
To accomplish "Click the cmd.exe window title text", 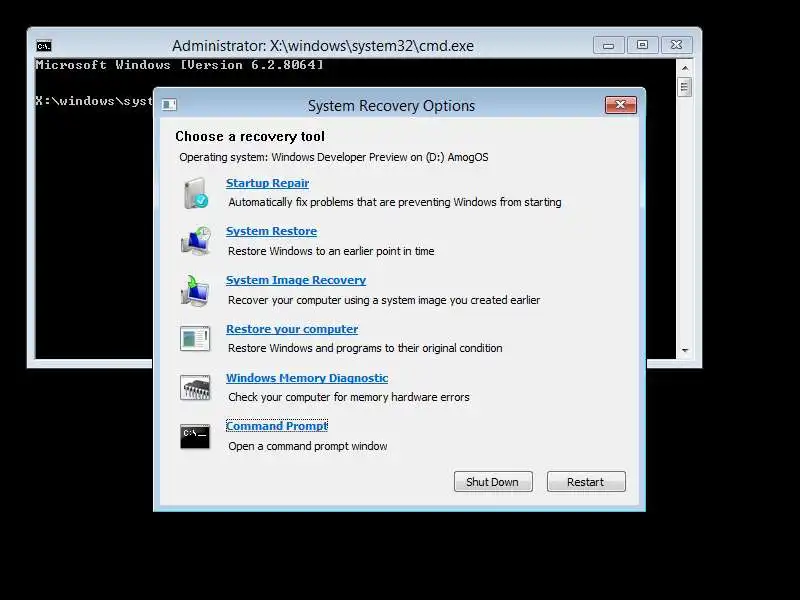I will point(323,46).
